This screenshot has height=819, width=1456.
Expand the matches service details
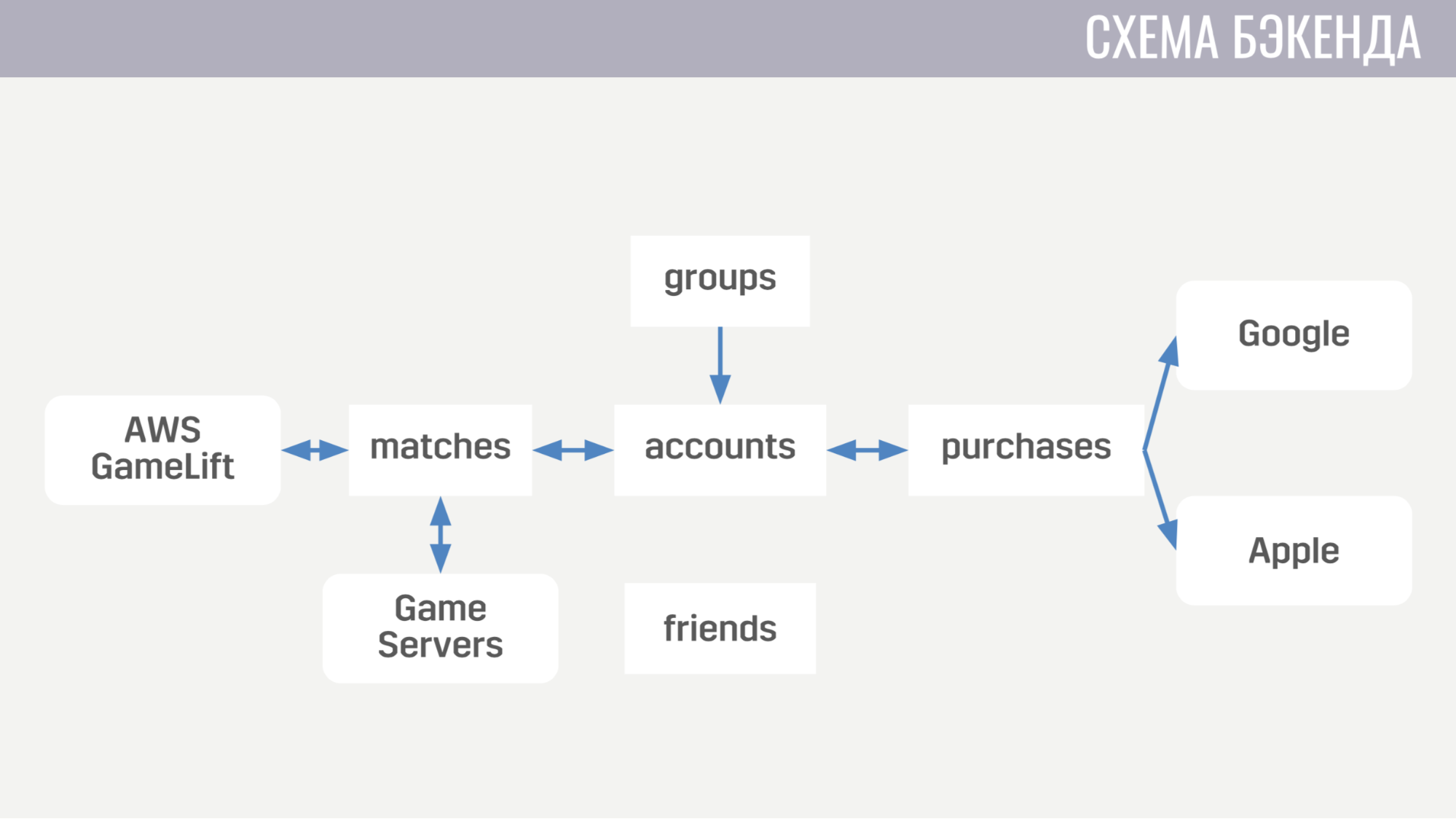438,445
